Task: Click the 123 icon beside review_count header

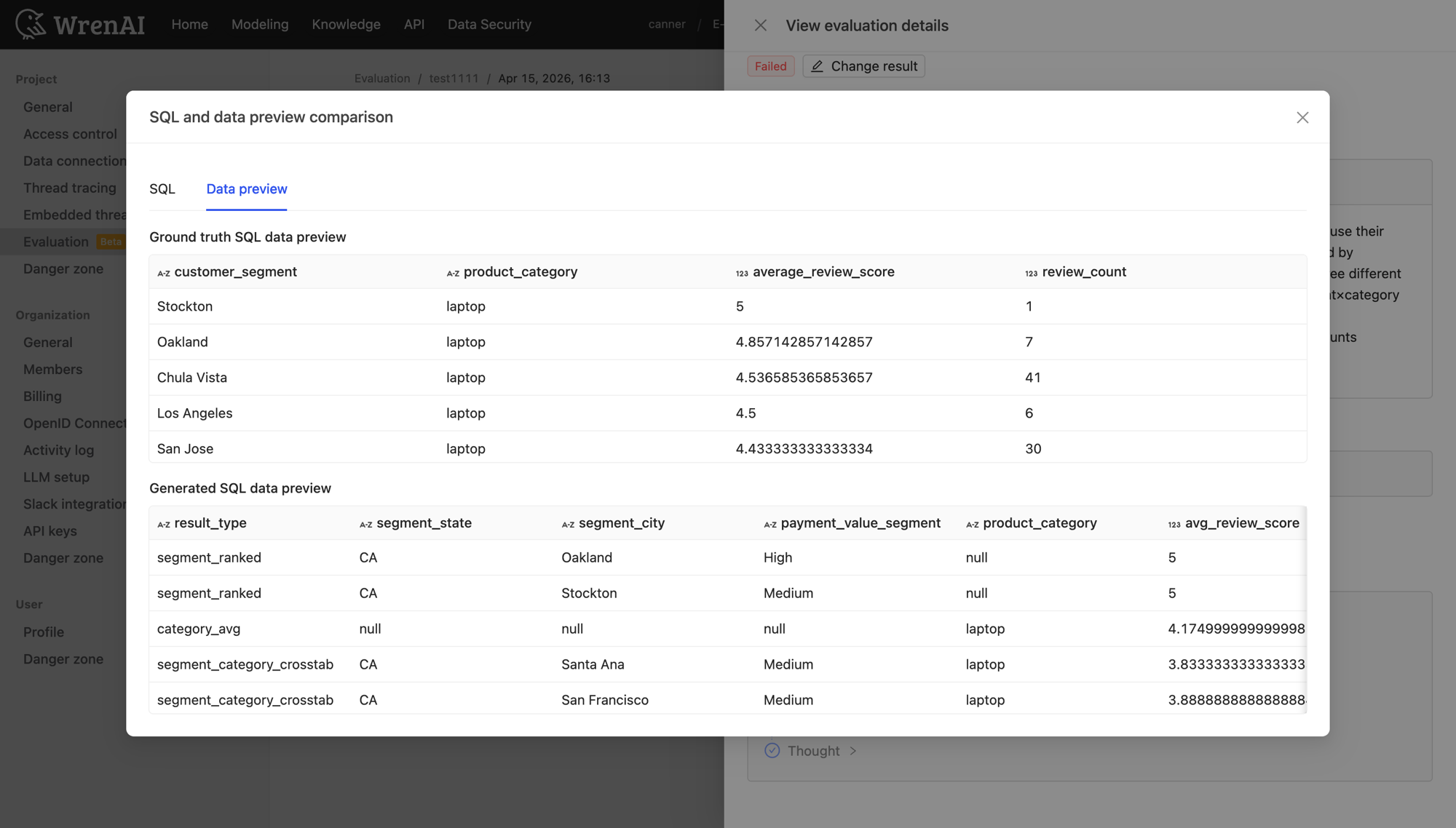Action: point(1031,272)
